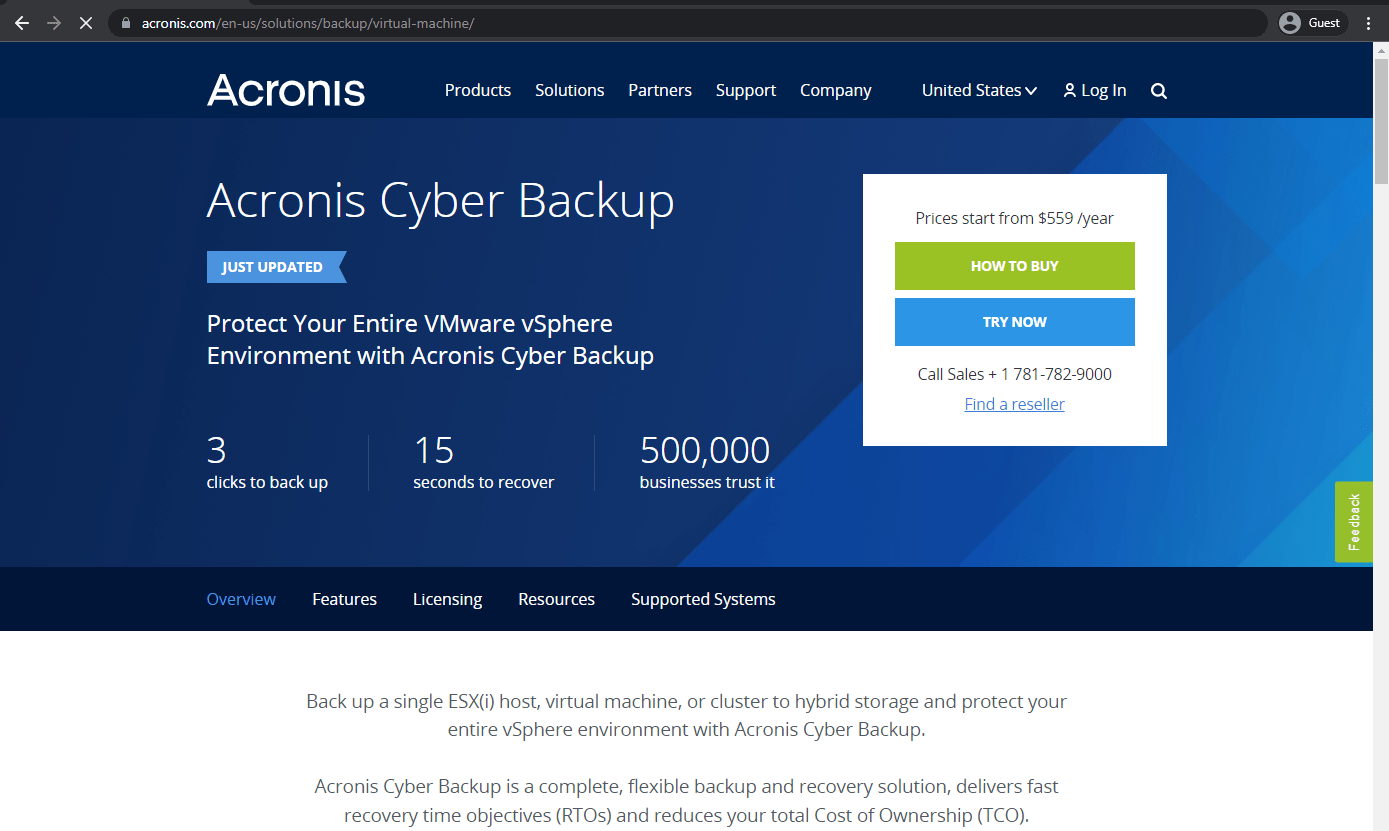
Task: Select the Supported Systems tab
Action: click(x=702, y=598)
